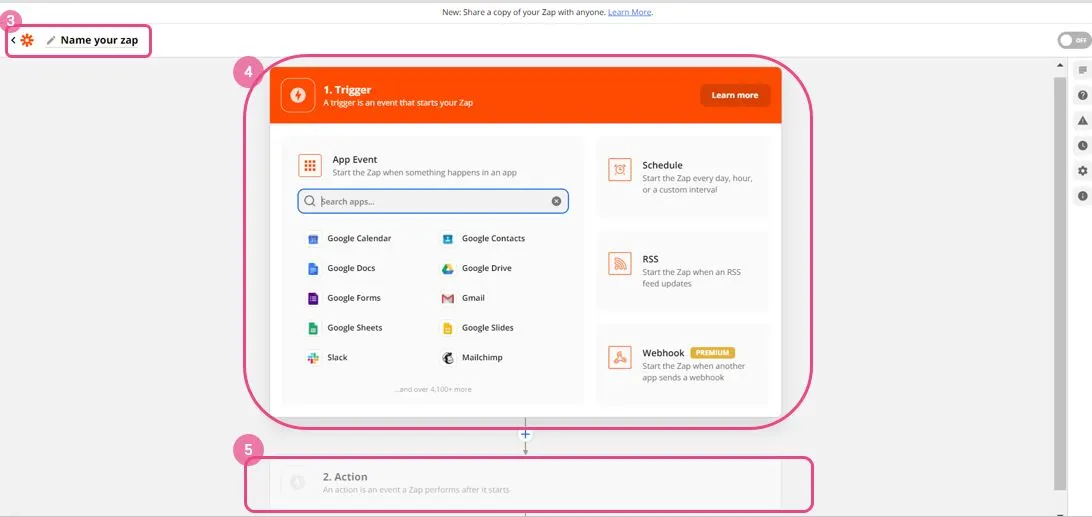Click the '1. Trigger' heading
The width and height of the screenshot is (1092, 517).
click(347, 90)
